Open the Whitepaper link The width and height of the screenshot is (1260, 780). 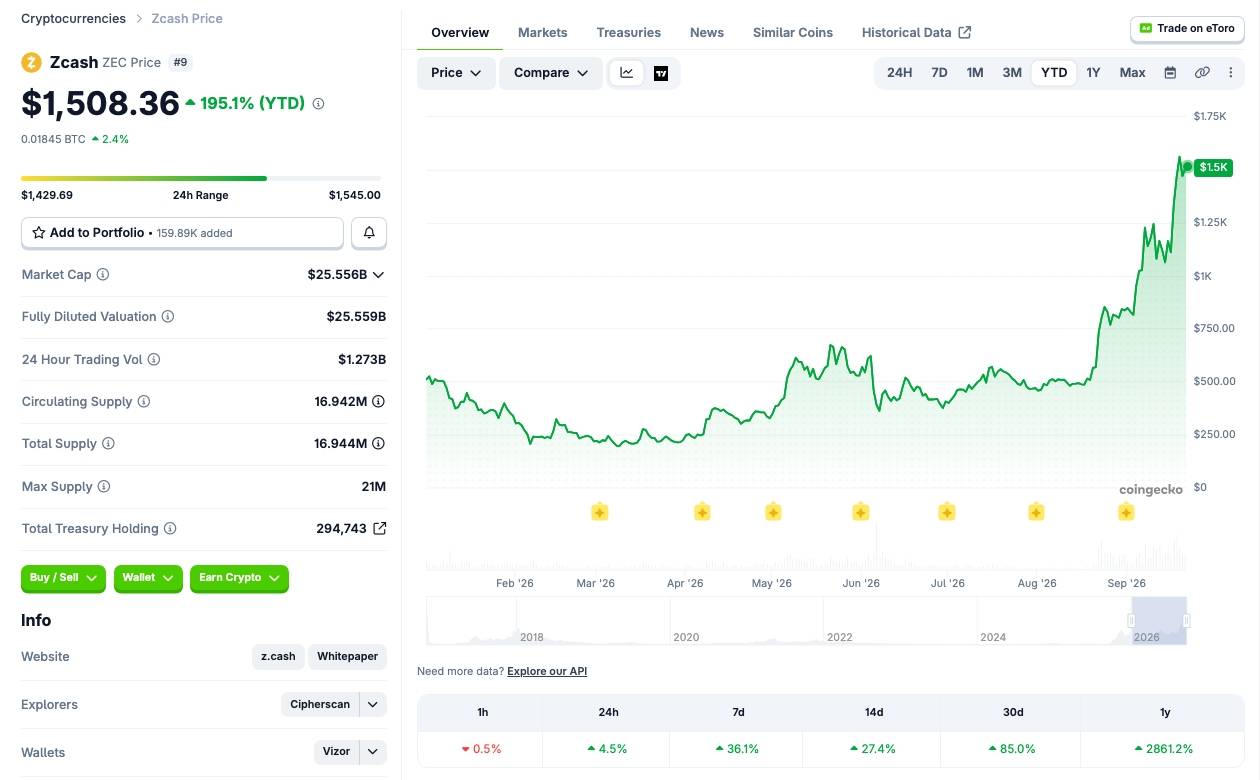[x=347, y=657]
